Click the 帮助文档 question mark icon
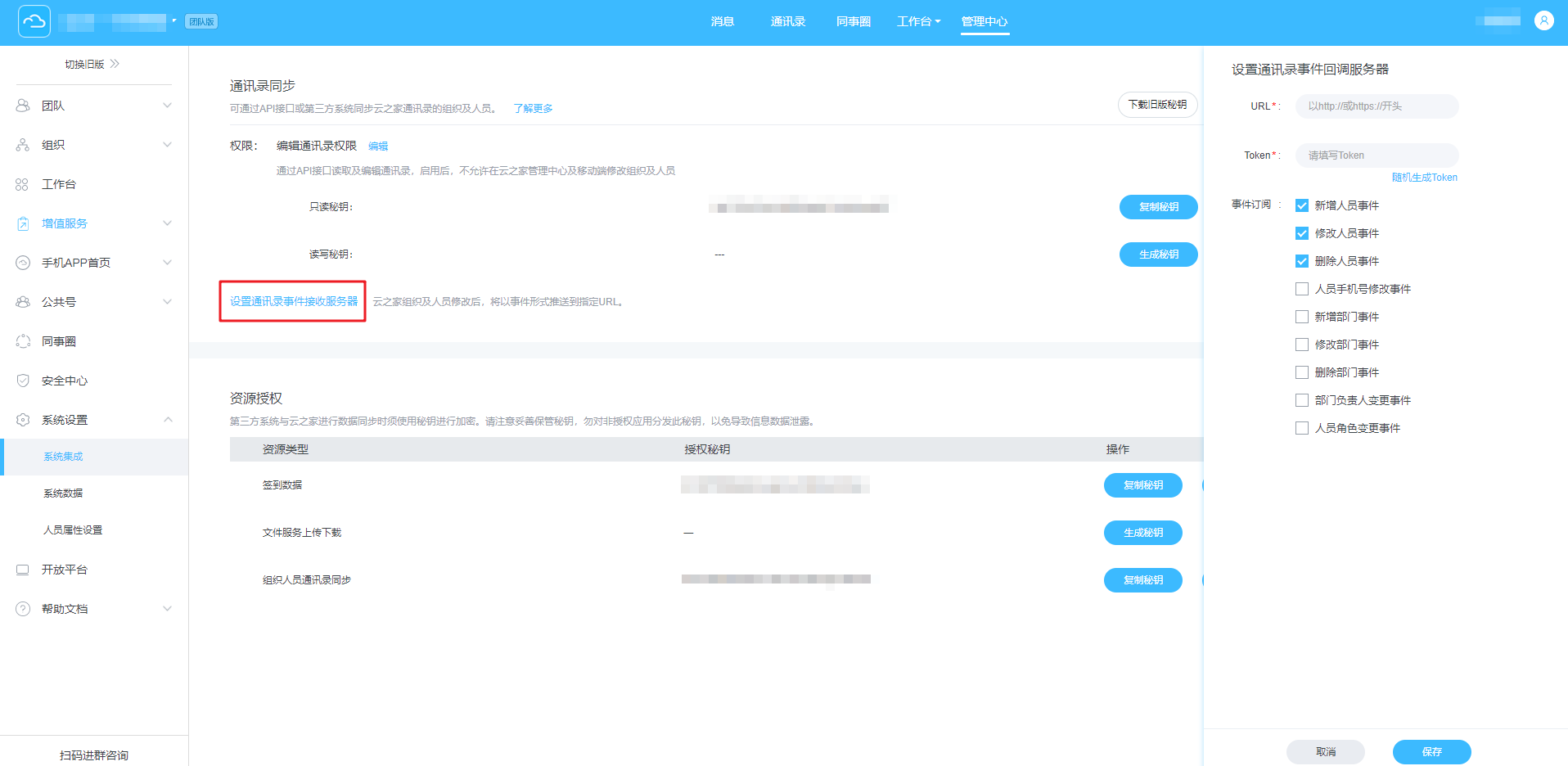The width and height of the screenshot is (1568, 766). click(x=23, y=609)
